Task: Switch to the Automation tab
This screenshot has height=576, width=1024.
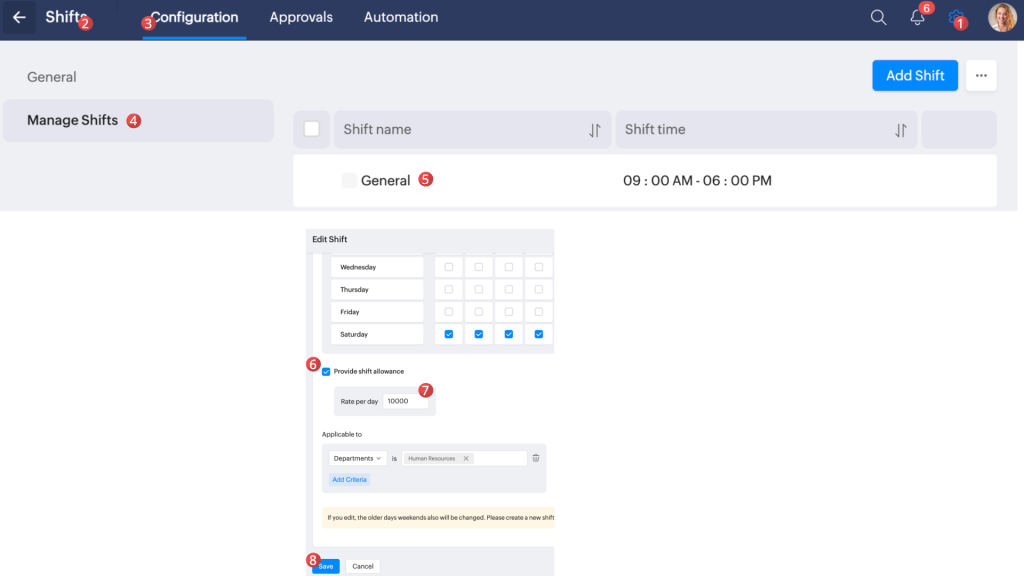Action: coord(400,18)
